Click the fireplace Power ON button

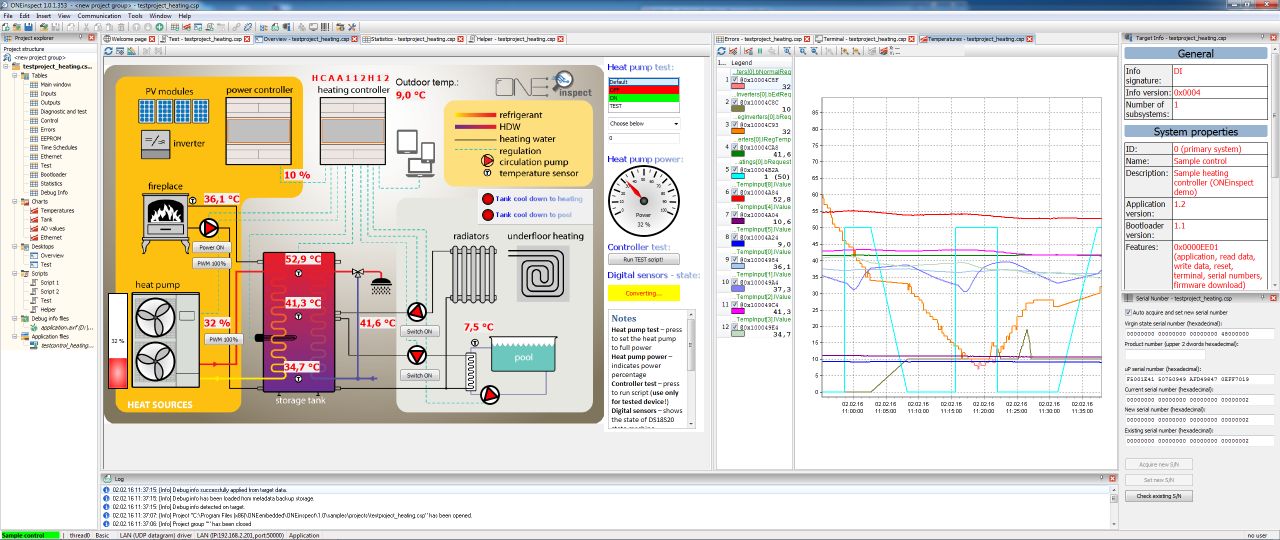[213, 247]
